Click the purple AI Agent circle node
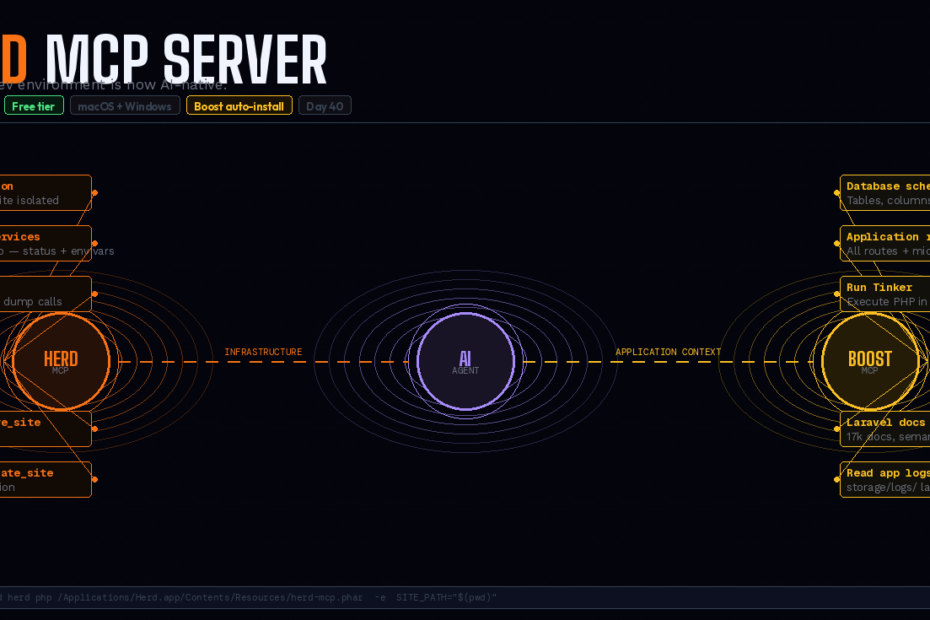 click(465, 362)
